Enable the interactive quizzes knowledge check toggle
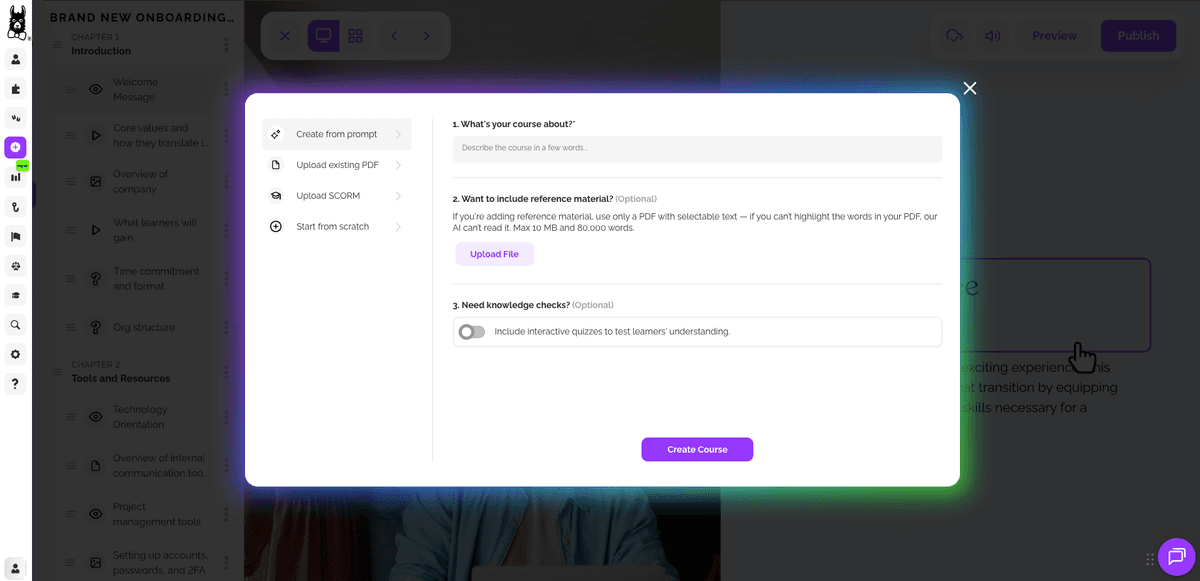The width and height of the screenshot is (1200, 581). [x=471, y=331]
